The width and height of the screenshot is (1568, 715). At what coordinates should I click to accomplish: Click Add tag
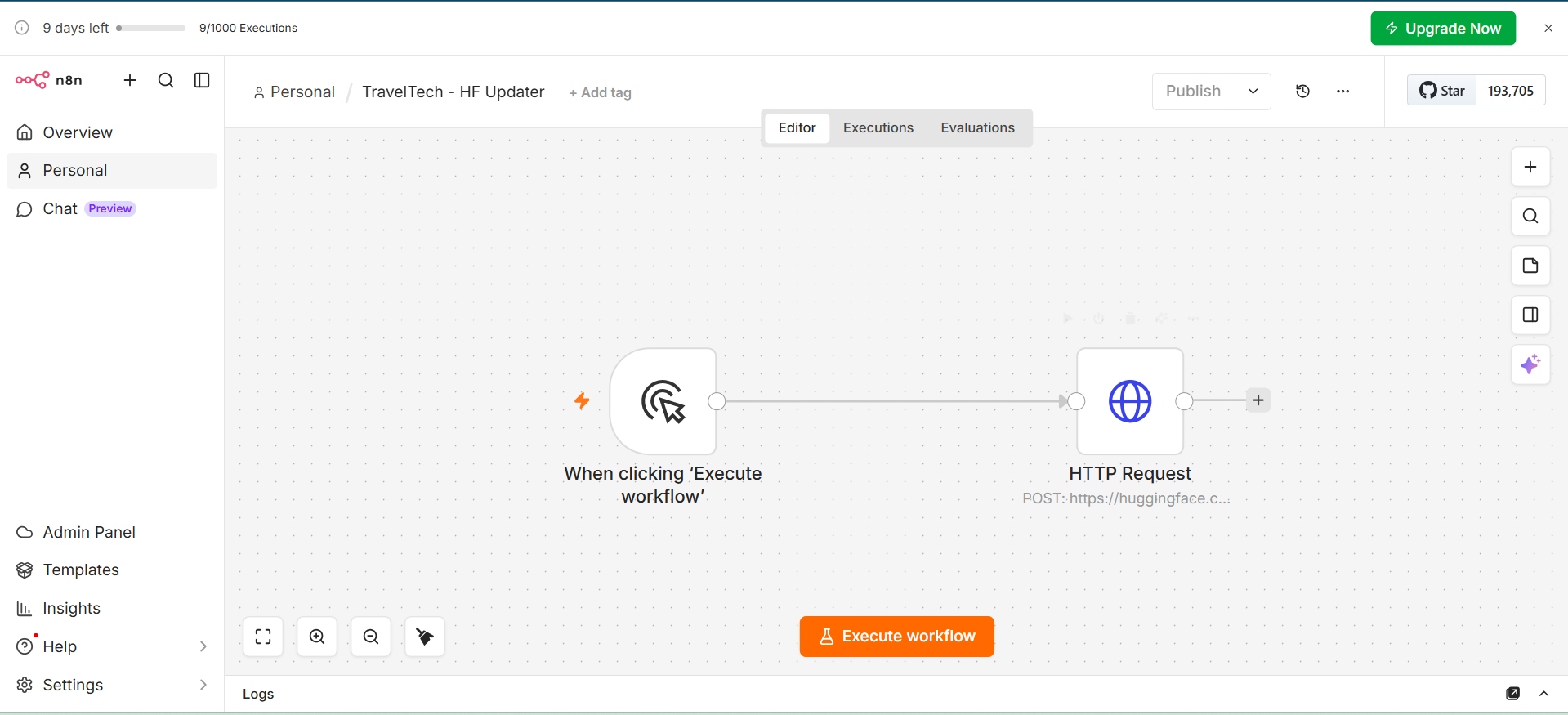(x=601, y=93)
